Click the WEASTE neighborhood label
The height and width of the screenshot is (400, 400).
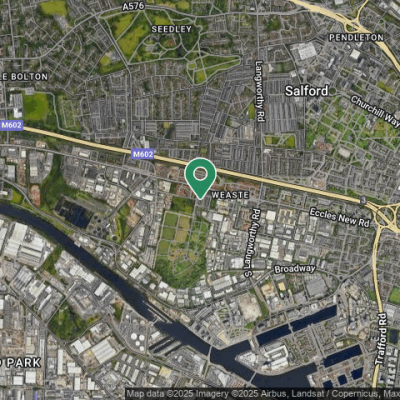click(230, 195)
